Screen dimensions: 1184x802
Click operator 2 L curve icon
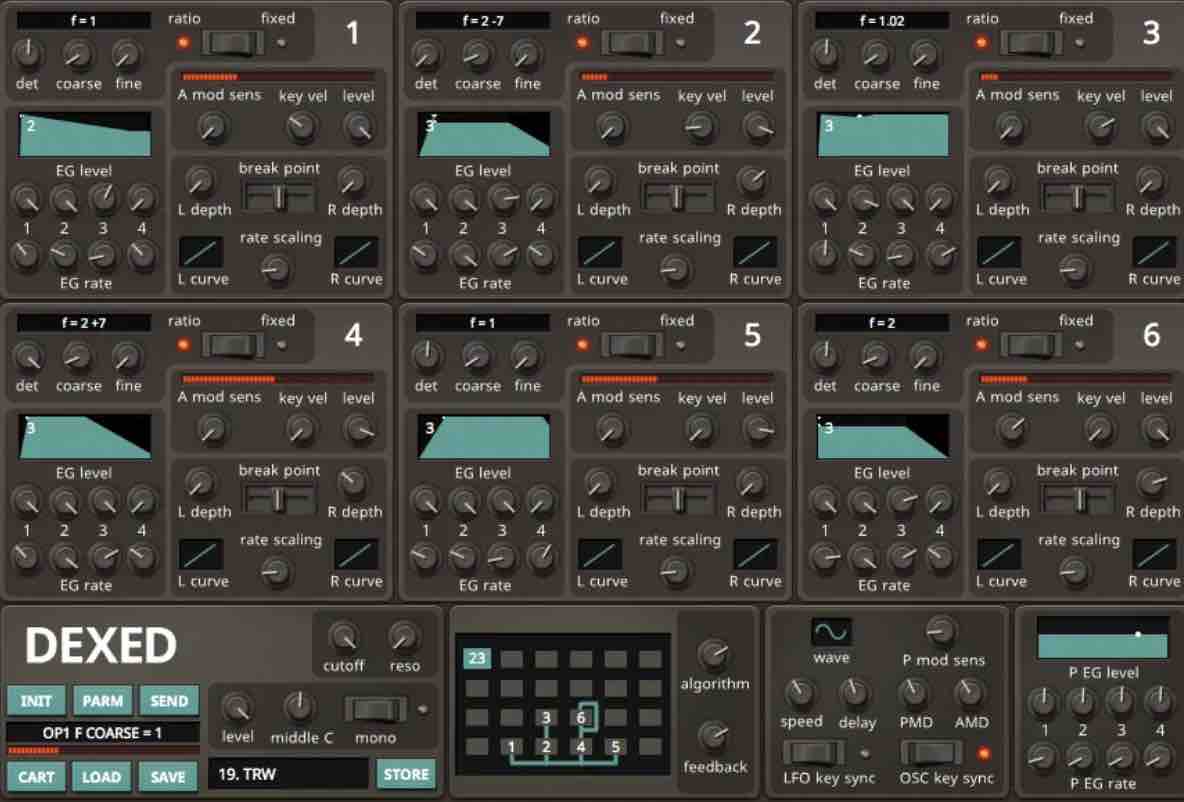pos(600,252)
